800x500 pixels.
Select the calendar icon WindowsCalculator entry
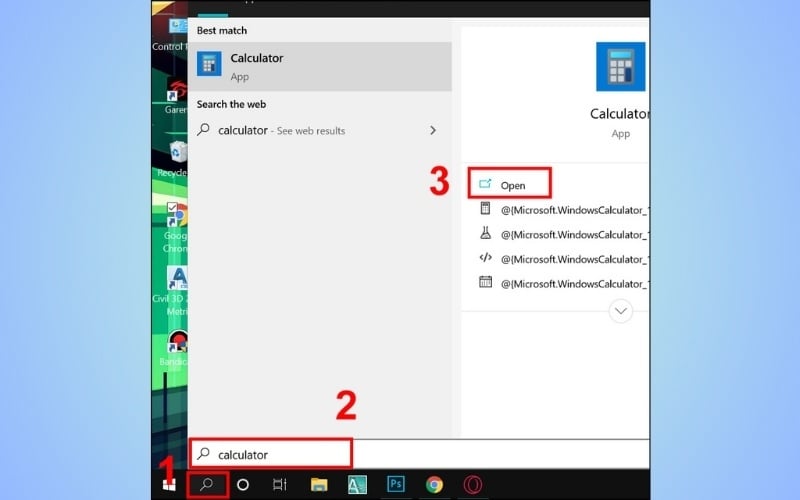point(570,283)
